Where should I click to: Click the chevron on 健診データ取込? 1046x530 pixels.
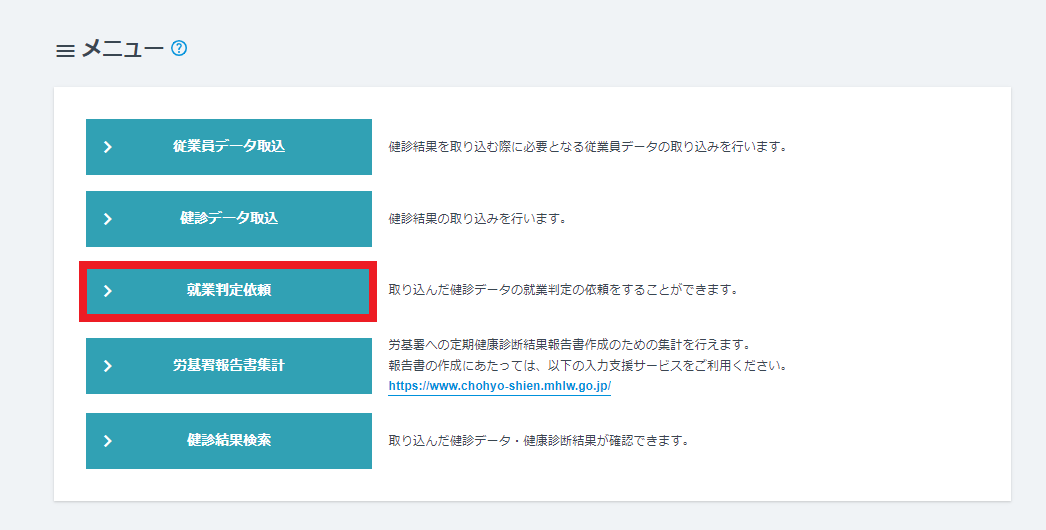point(108,219)
